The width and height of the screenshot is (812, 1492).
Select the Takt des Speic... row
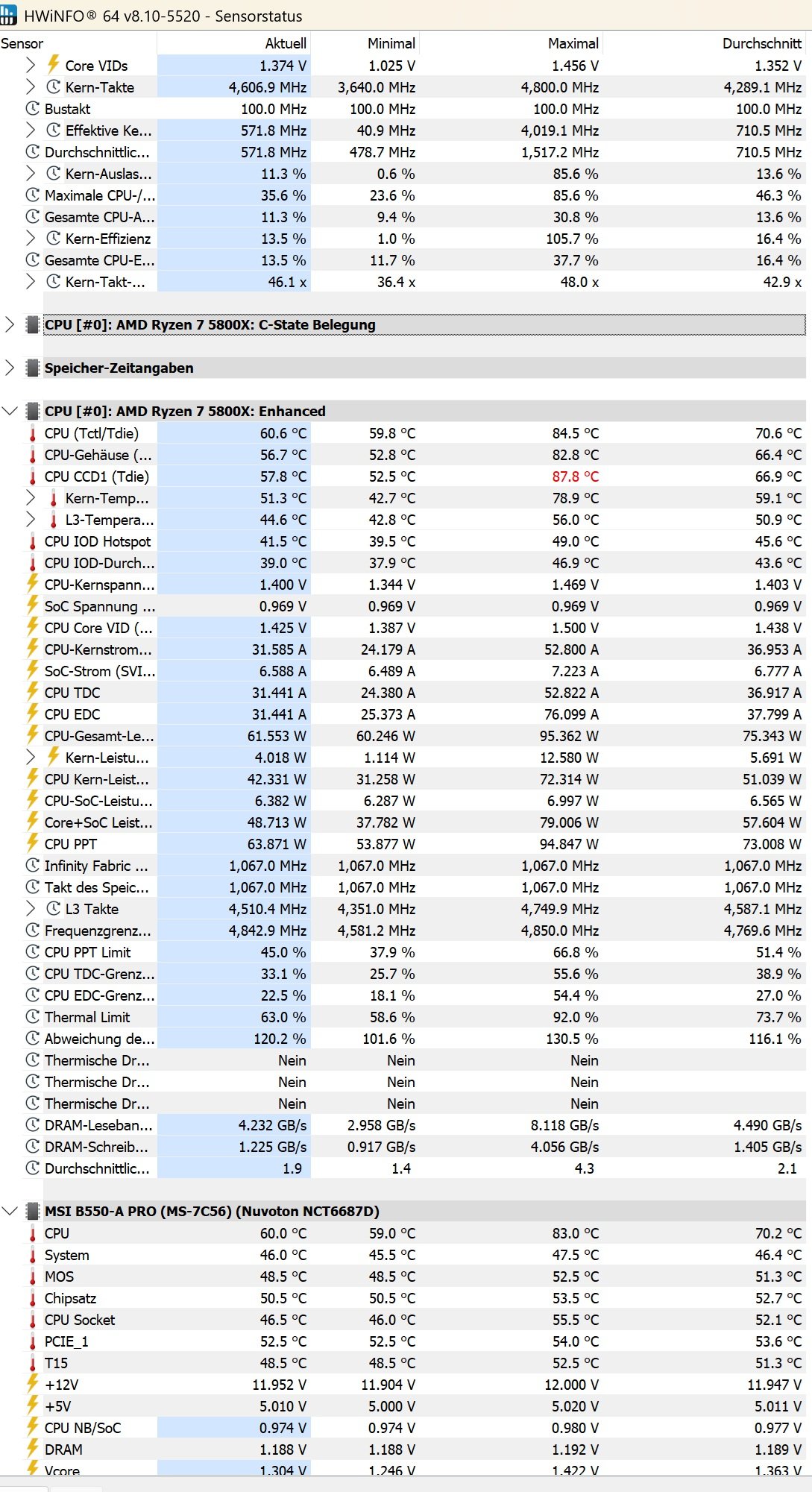click(403, 887)
